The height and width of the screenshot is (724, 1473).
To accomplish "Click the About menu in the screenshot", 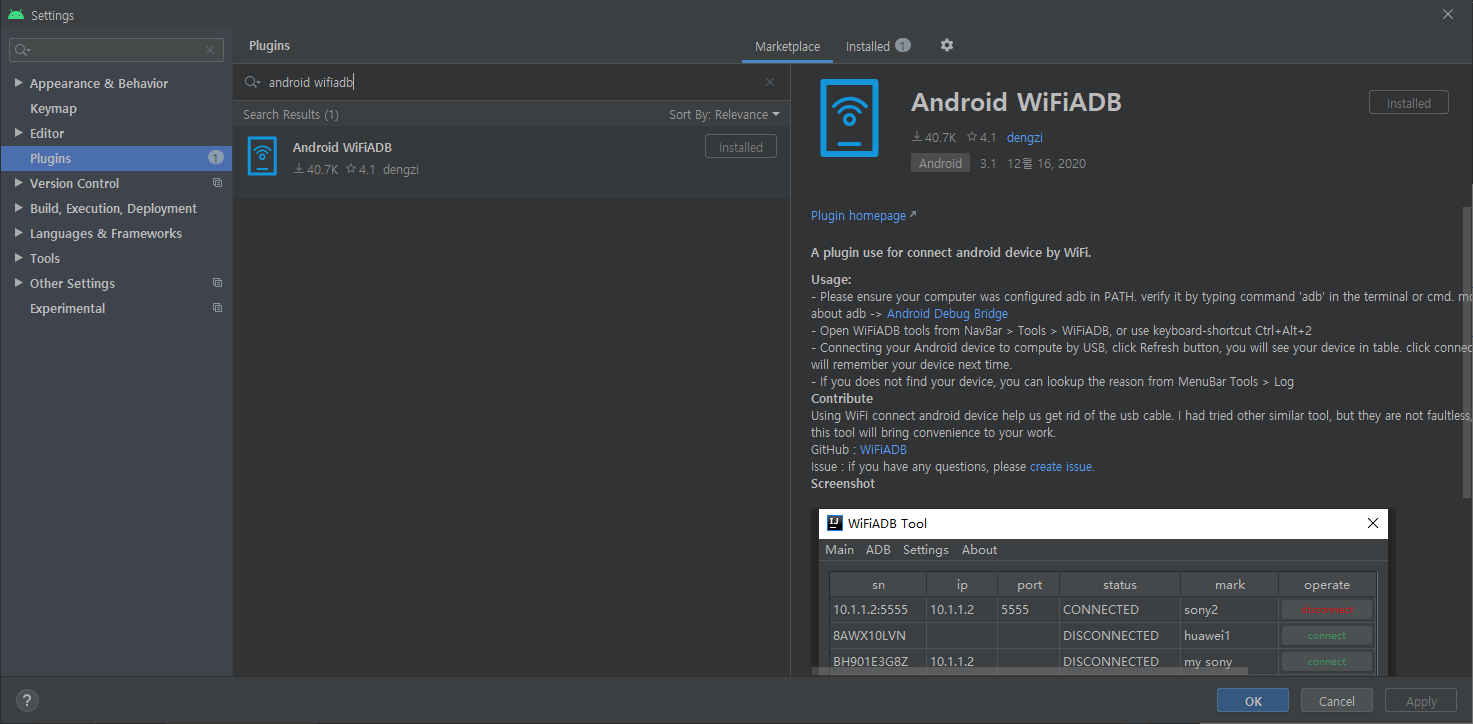I will click(979, 550).
